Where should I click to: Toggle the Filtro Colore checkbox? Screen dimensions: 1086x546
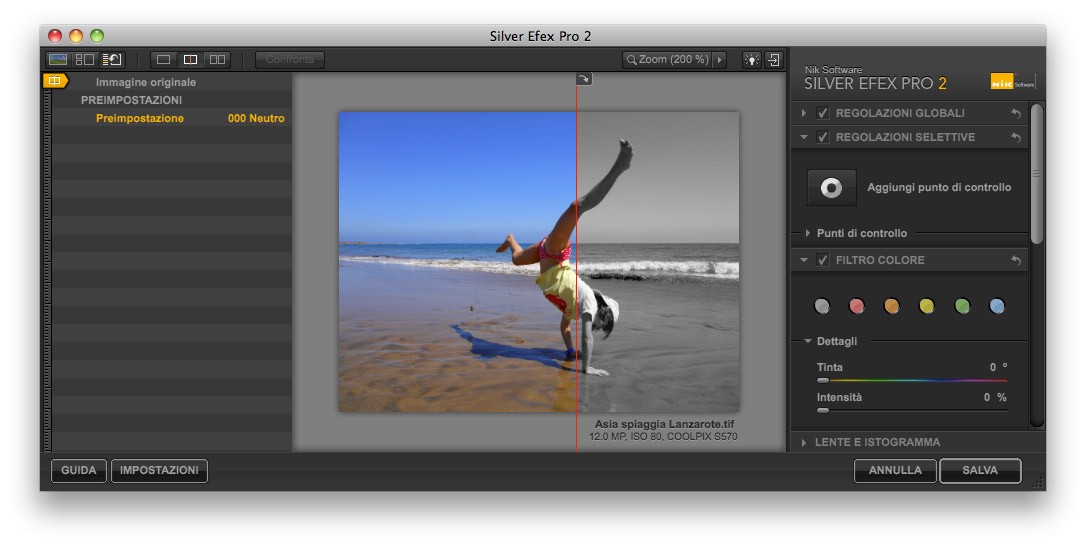pyautogui.click(x=823, y=261)
